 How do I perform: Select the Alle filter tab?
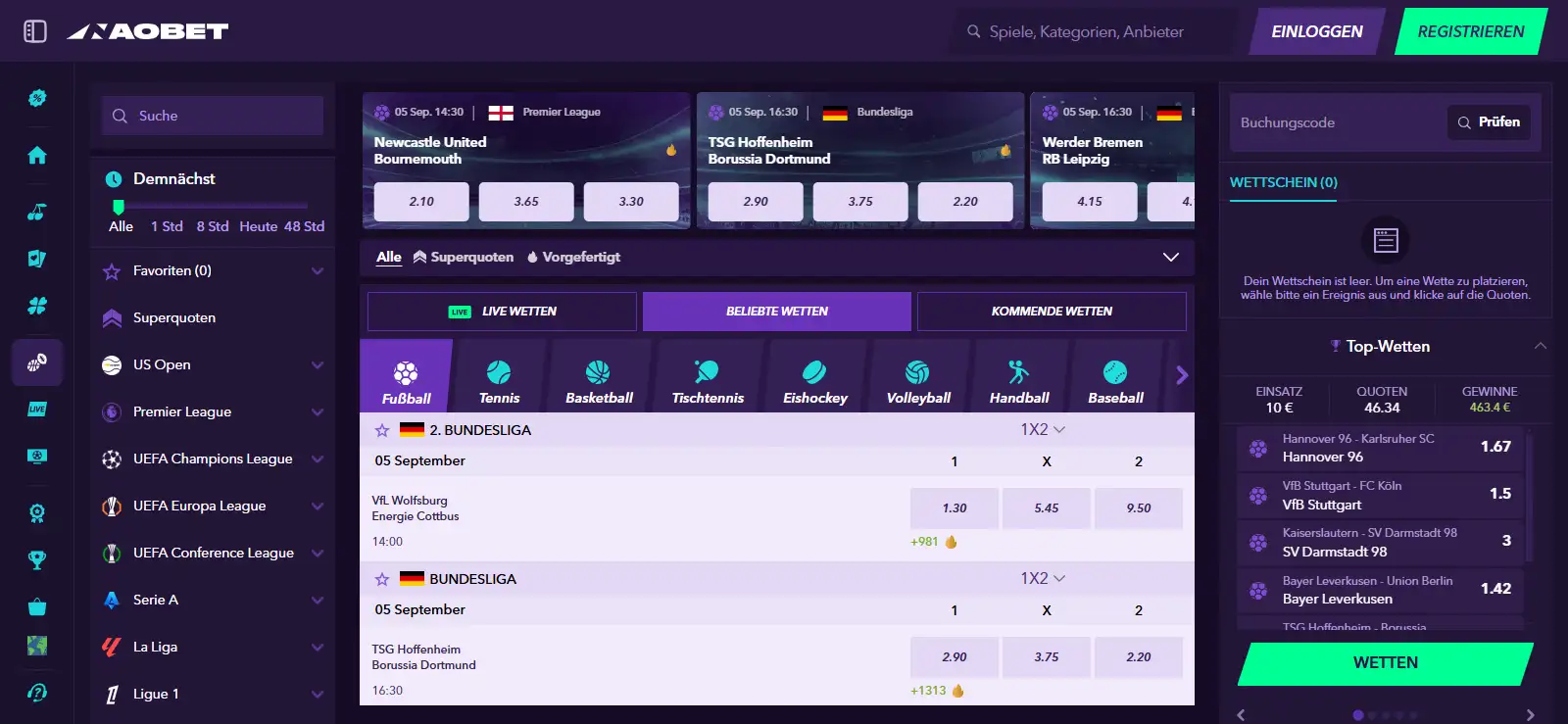click(x=389, y=257)
